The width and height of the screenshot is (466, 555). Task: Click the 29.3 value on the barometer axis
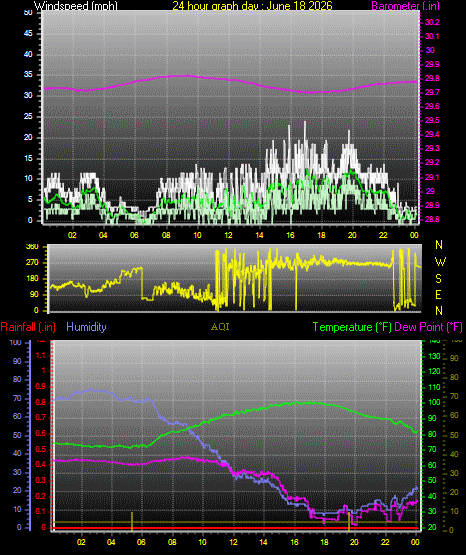[x=432, y=148]
